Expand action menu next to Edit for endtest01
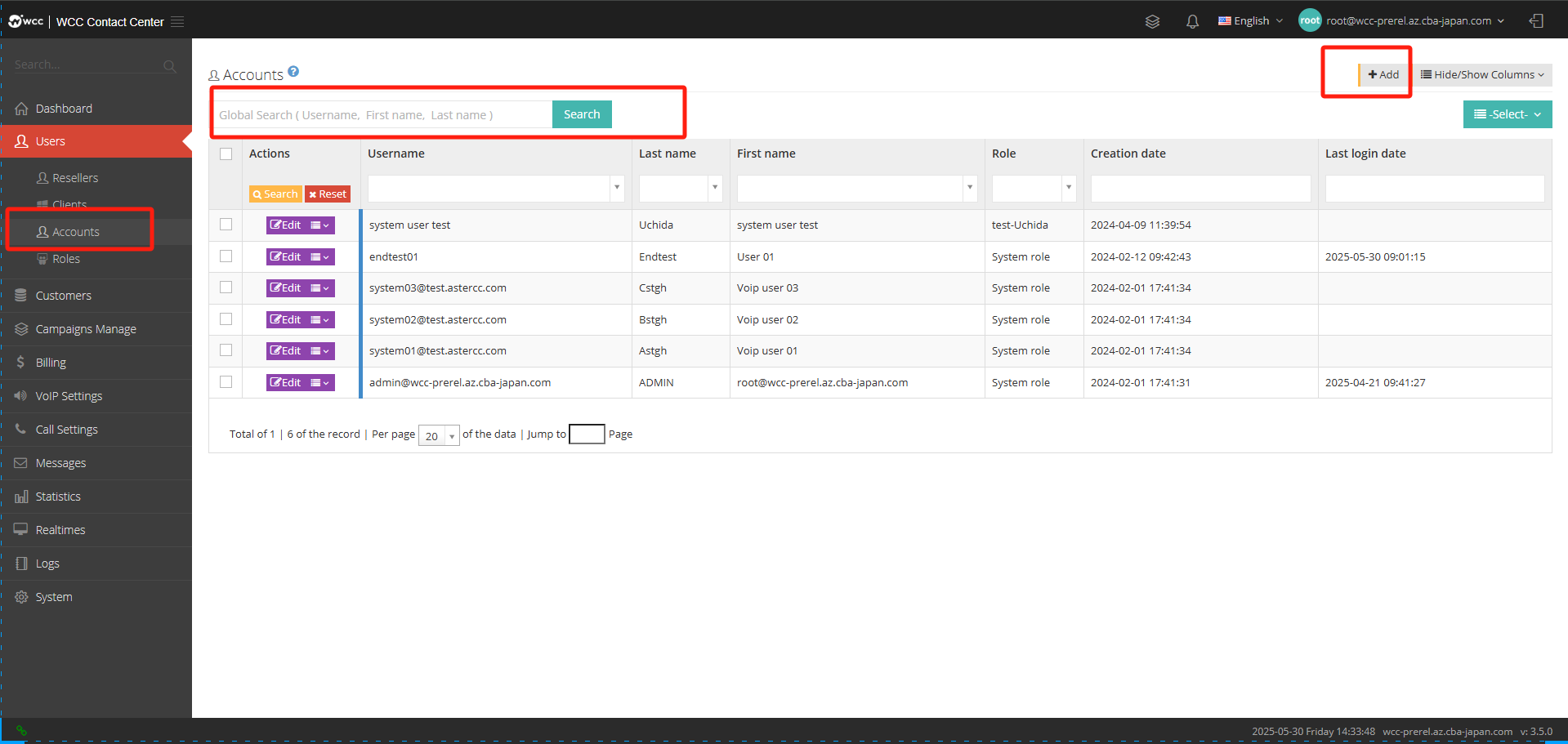The height and width of the screenshot is (744, 1568). coord(320,256)
